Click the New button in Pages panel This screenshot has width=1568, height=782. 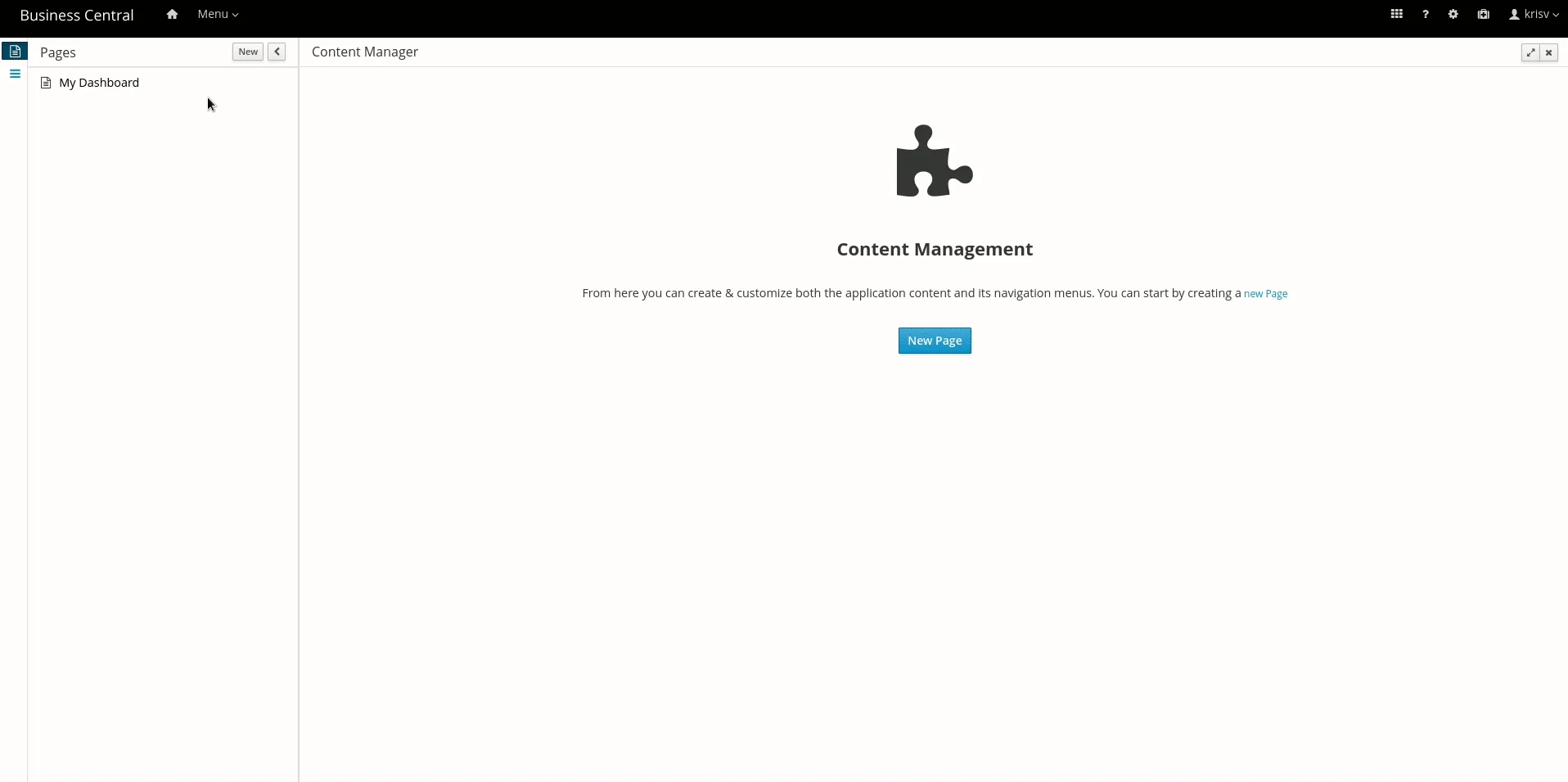(248, 52)
